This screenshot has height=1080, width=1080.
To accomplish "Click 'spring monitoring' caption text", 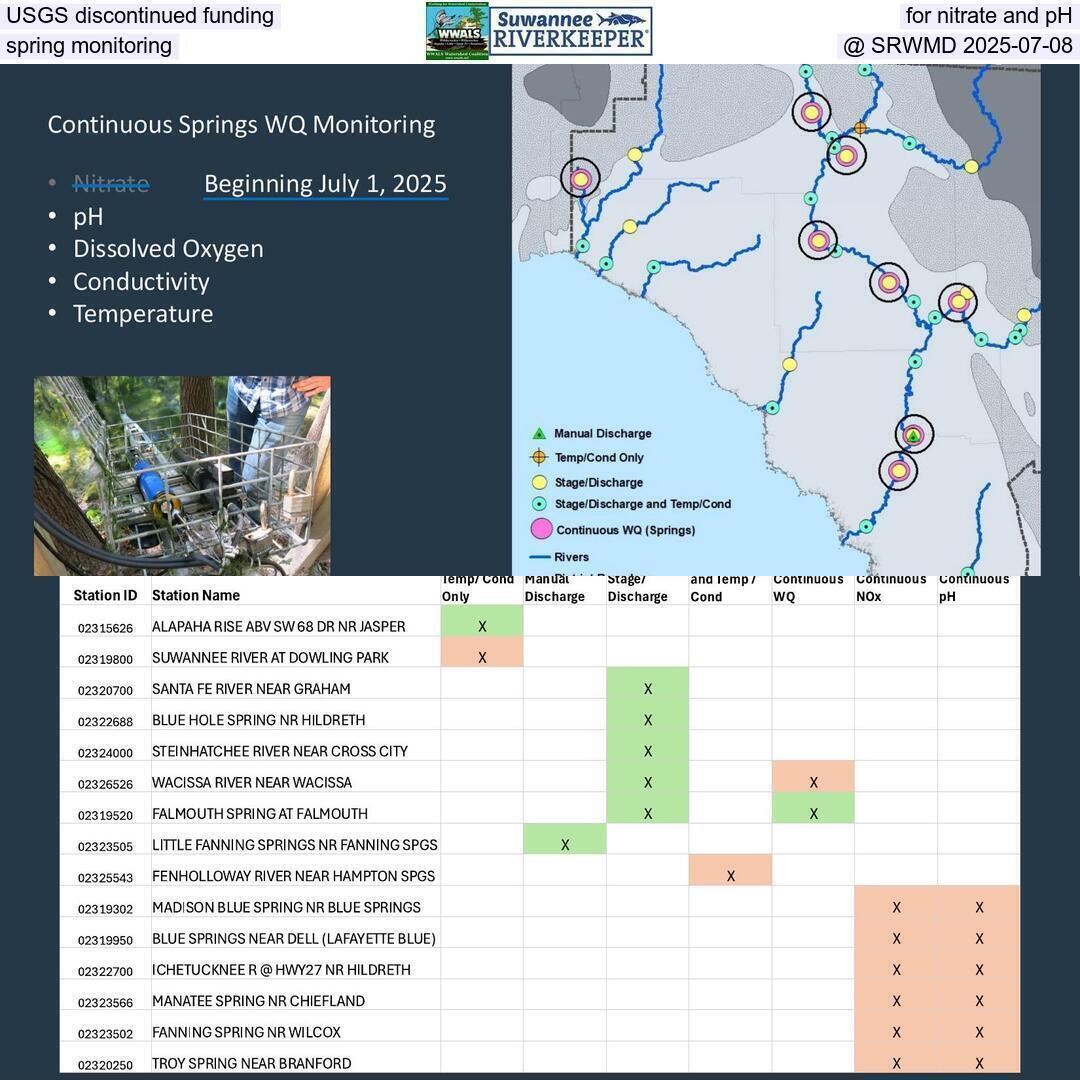I will pos(89,45).
